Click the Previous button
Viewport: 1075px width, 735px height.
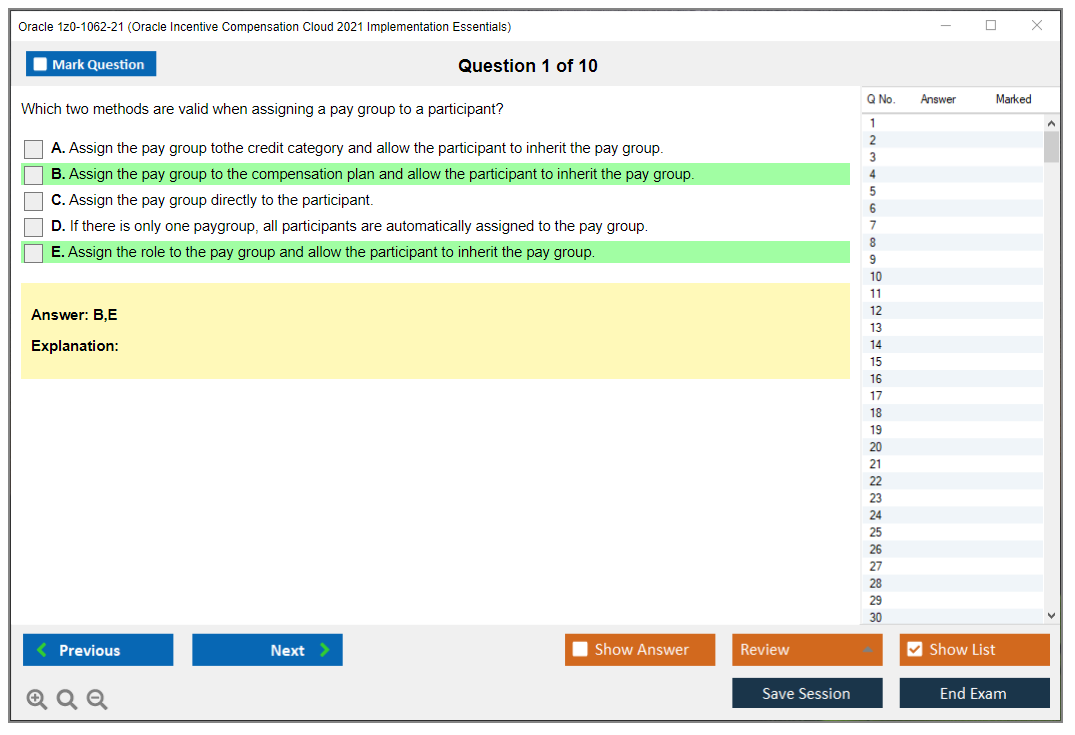click(x=97, y=650)
